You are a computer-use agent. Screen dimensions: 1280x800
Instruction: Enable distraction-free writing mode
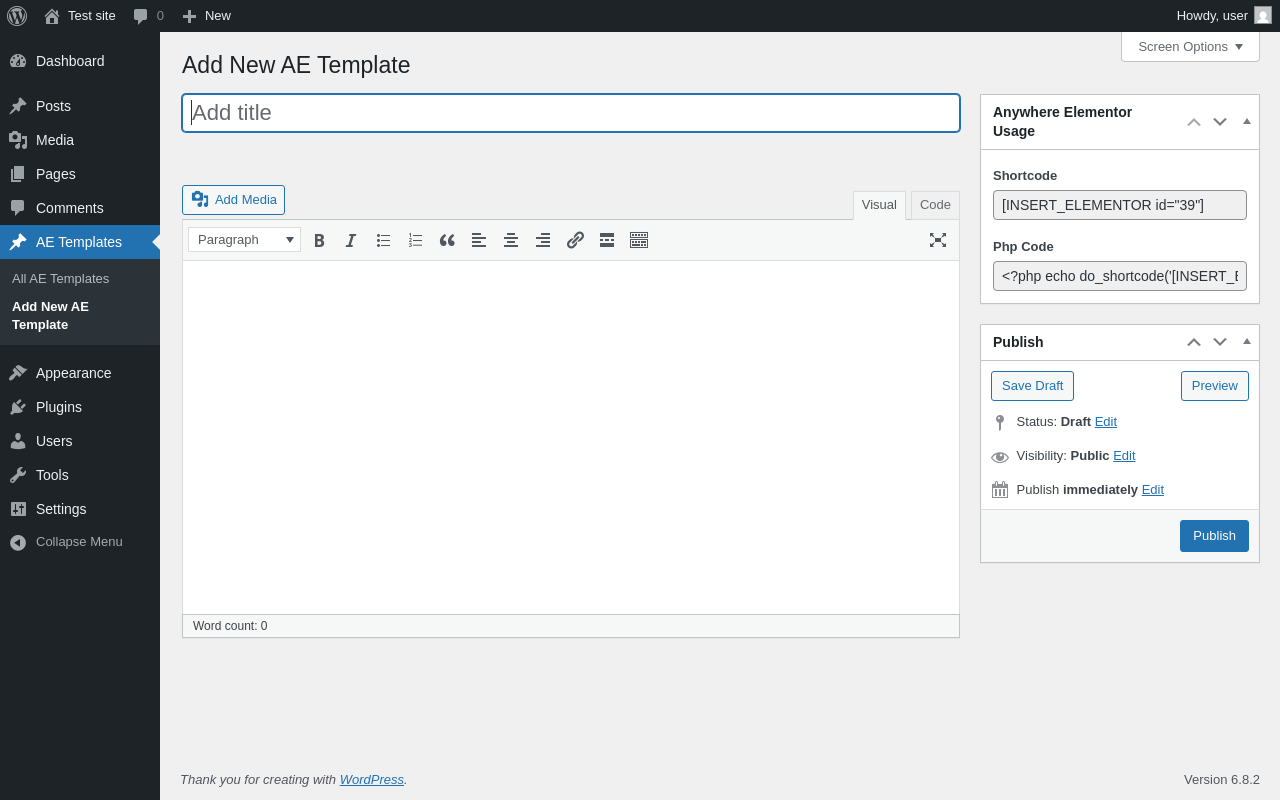(938, 240)
